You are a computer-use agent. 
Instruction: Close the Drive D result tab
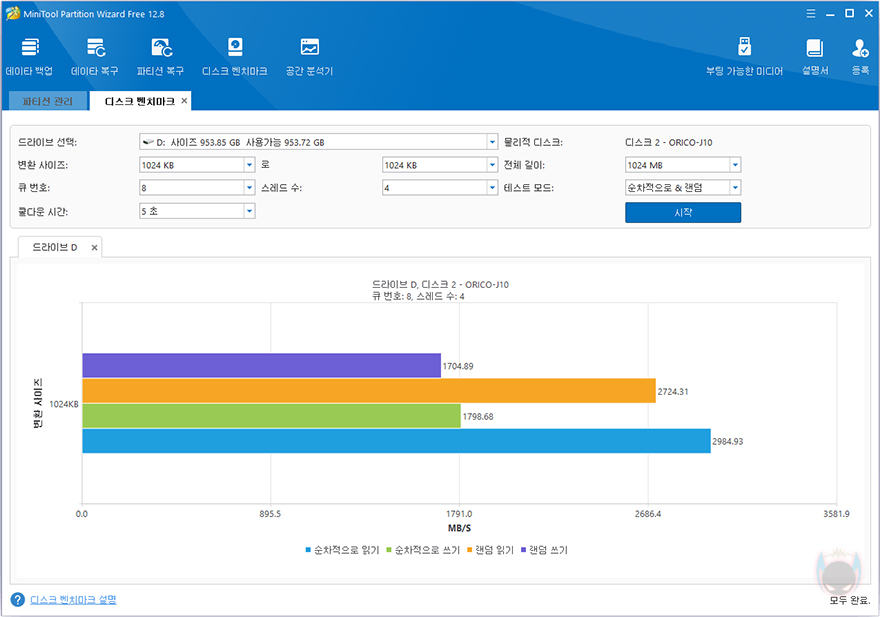pyautogui.click(x=94, y=248)
